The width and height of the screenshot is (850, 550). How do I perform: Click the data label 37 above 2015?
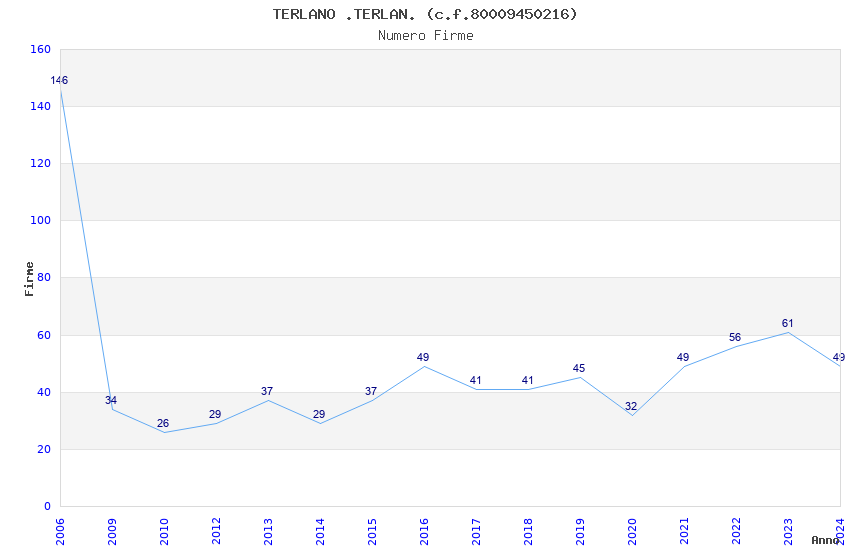371,391
